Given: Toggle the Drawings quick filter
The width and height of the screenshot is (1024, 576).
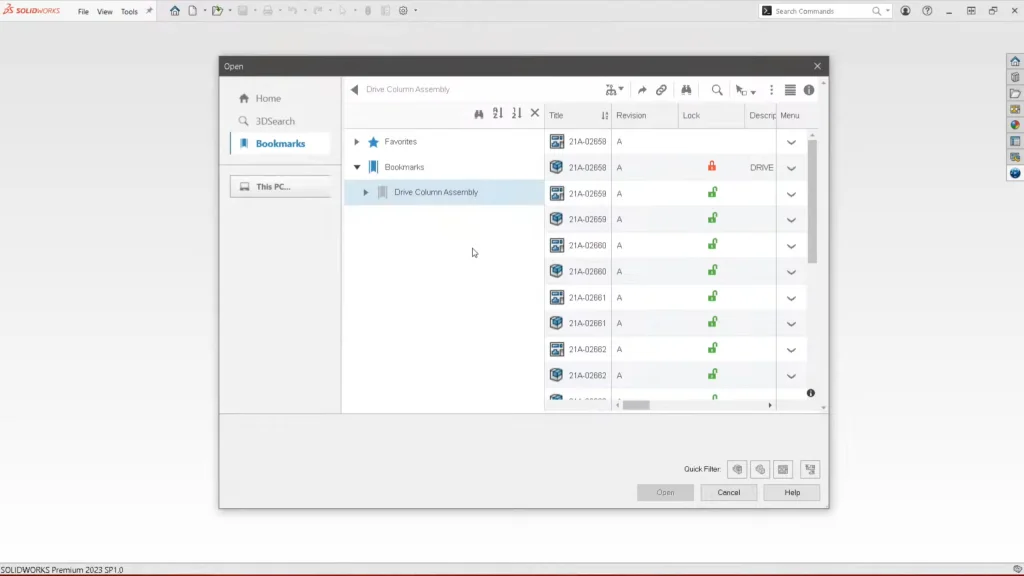Looking at the screenshot, I should (x=784, y=469).
